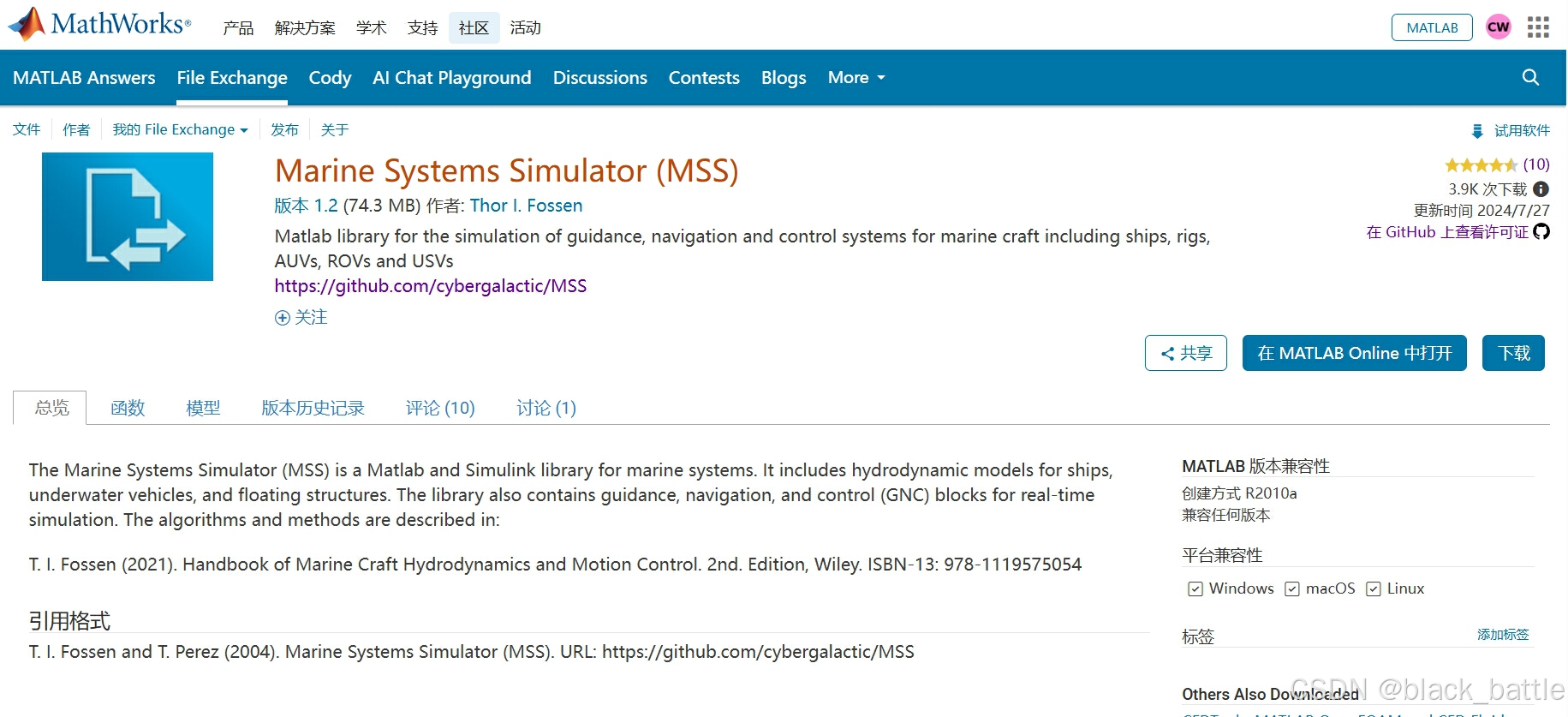Click the 3.9K 次下载 text
This screenshot has width=1568, height=717.
[x=1488, y=189]
